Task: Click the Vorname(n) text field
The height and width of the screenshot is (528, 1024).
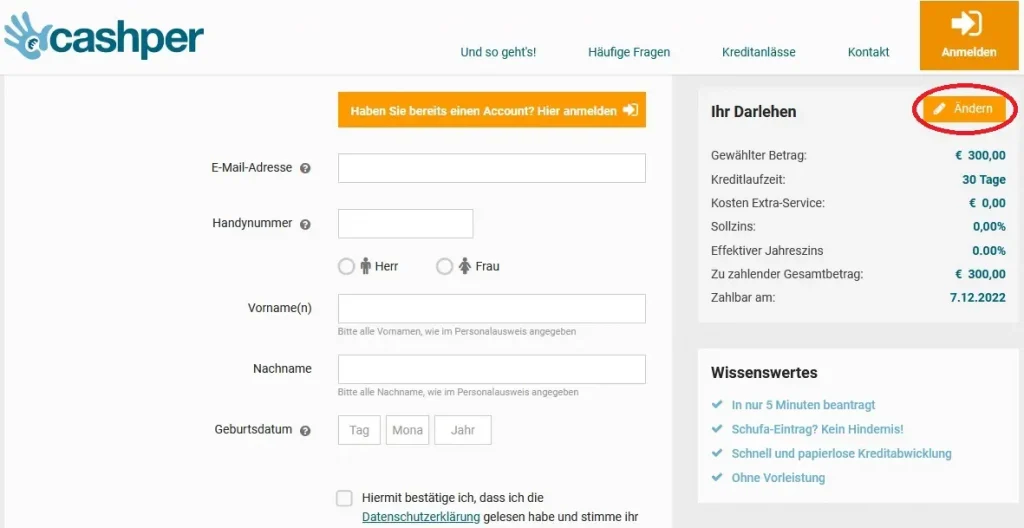Action: [x=491, y=309]
